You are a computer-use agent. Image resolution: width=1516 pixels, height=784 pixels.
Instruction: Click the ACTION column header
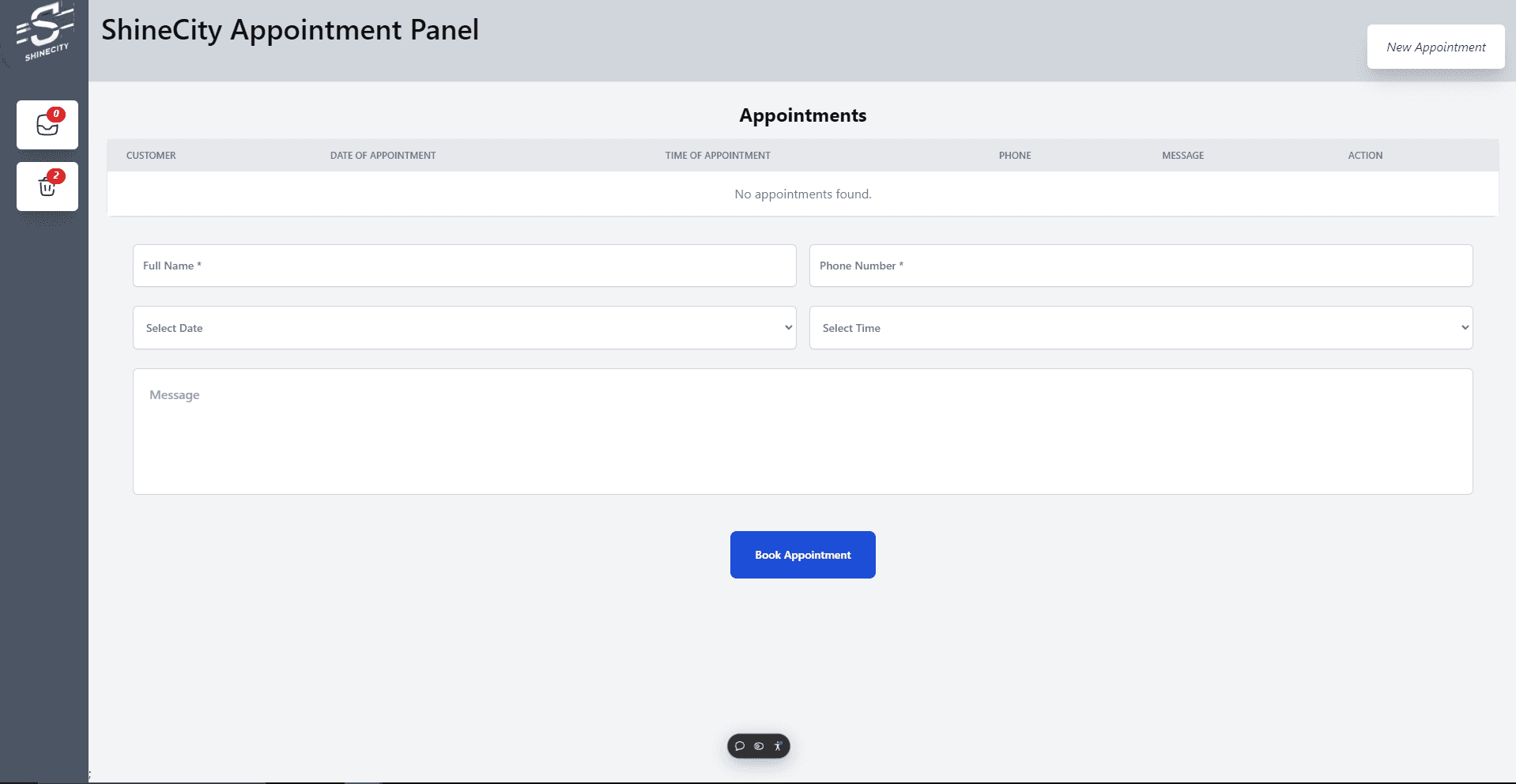click(1365, 156)
